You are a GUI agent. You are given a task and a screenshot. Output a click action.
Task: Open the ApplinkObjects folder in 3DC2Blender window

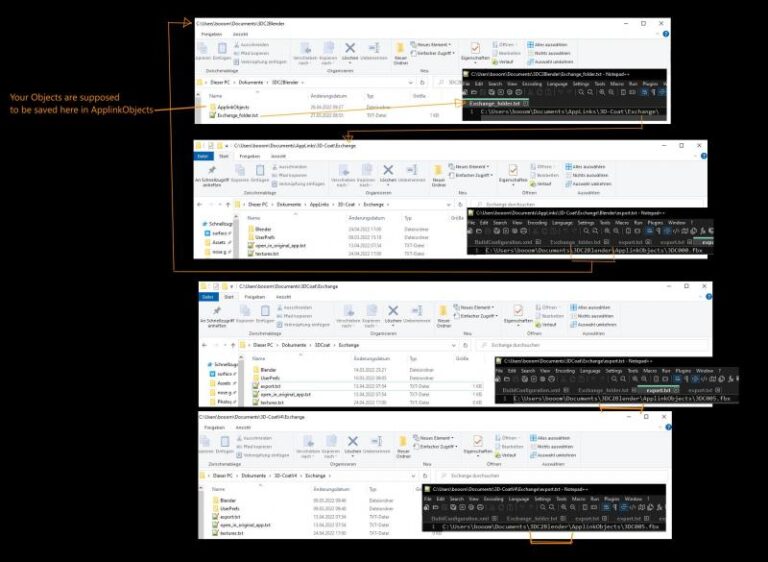point(231,105)
